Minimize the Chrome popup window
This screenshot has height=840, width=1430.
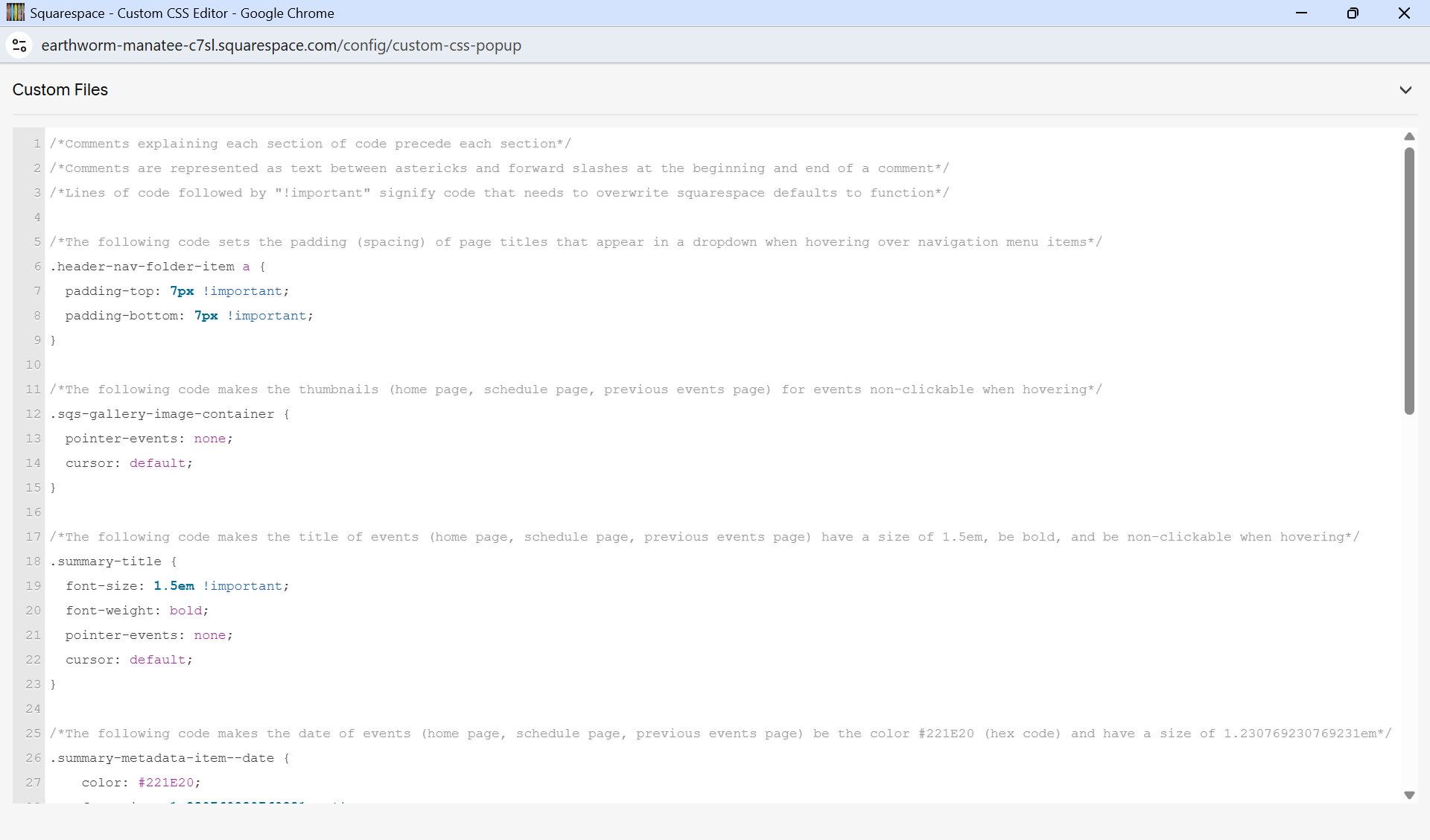1301,13
